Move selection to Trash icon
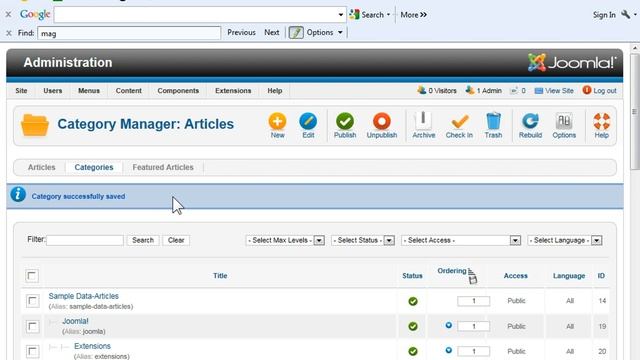The width and height of the screenshot is (640, 360). click(493, 121)
